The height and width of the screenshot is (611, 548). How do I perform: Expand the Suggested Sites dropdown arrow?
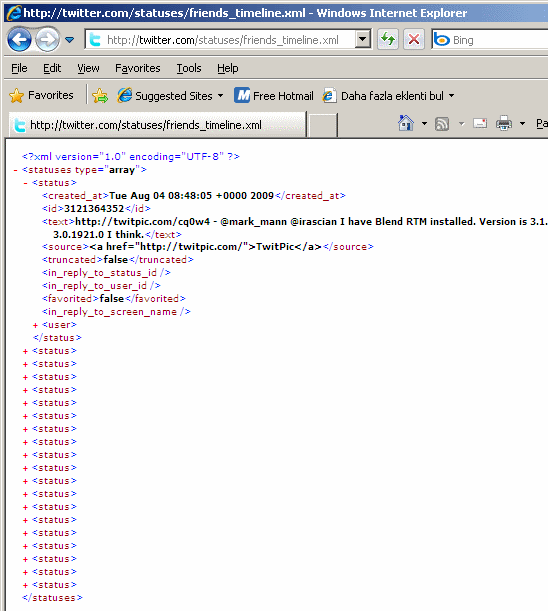[221, 95]
